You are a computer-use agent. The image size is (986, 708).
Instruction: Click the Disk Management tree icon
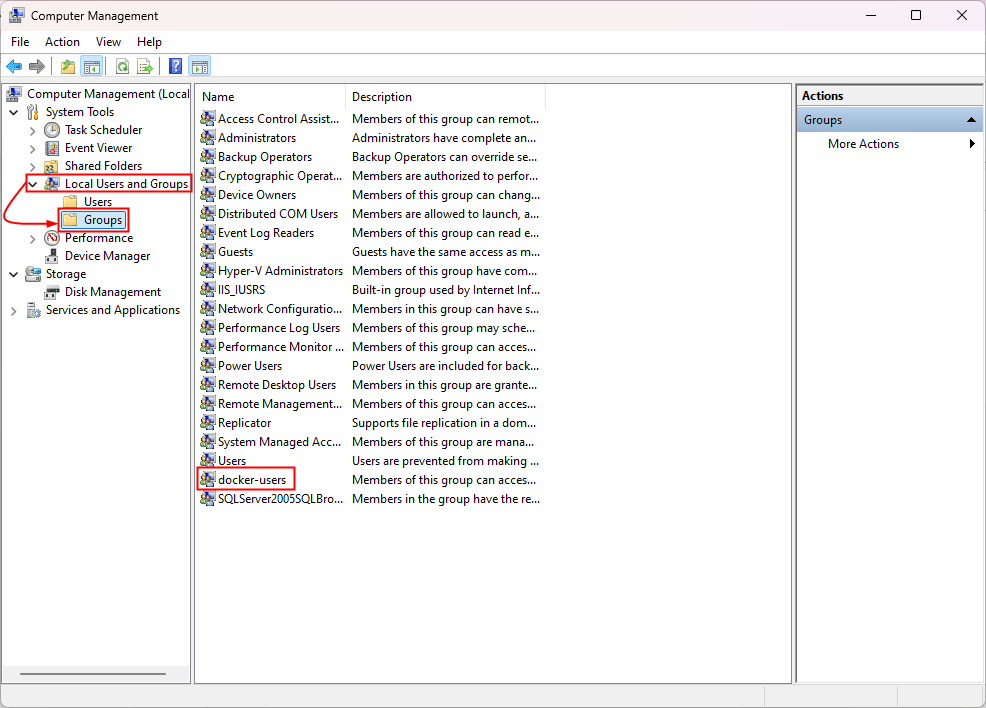(52, 292)
